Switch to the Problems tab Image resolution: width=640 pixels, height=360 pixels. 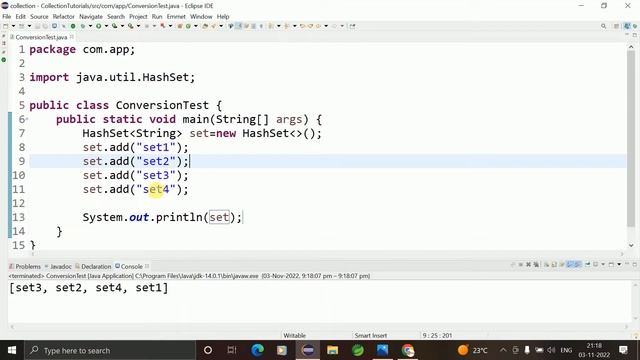pos(25,267)
